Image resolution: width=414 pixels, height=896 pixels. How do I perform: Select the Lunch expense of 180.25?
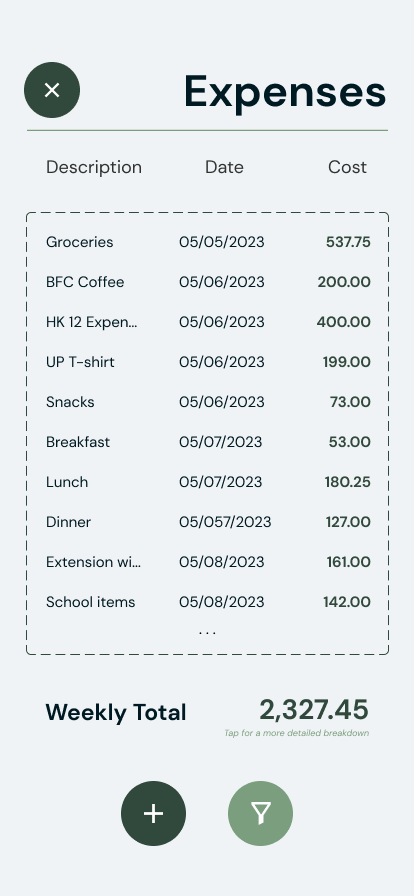coord(208,482)
